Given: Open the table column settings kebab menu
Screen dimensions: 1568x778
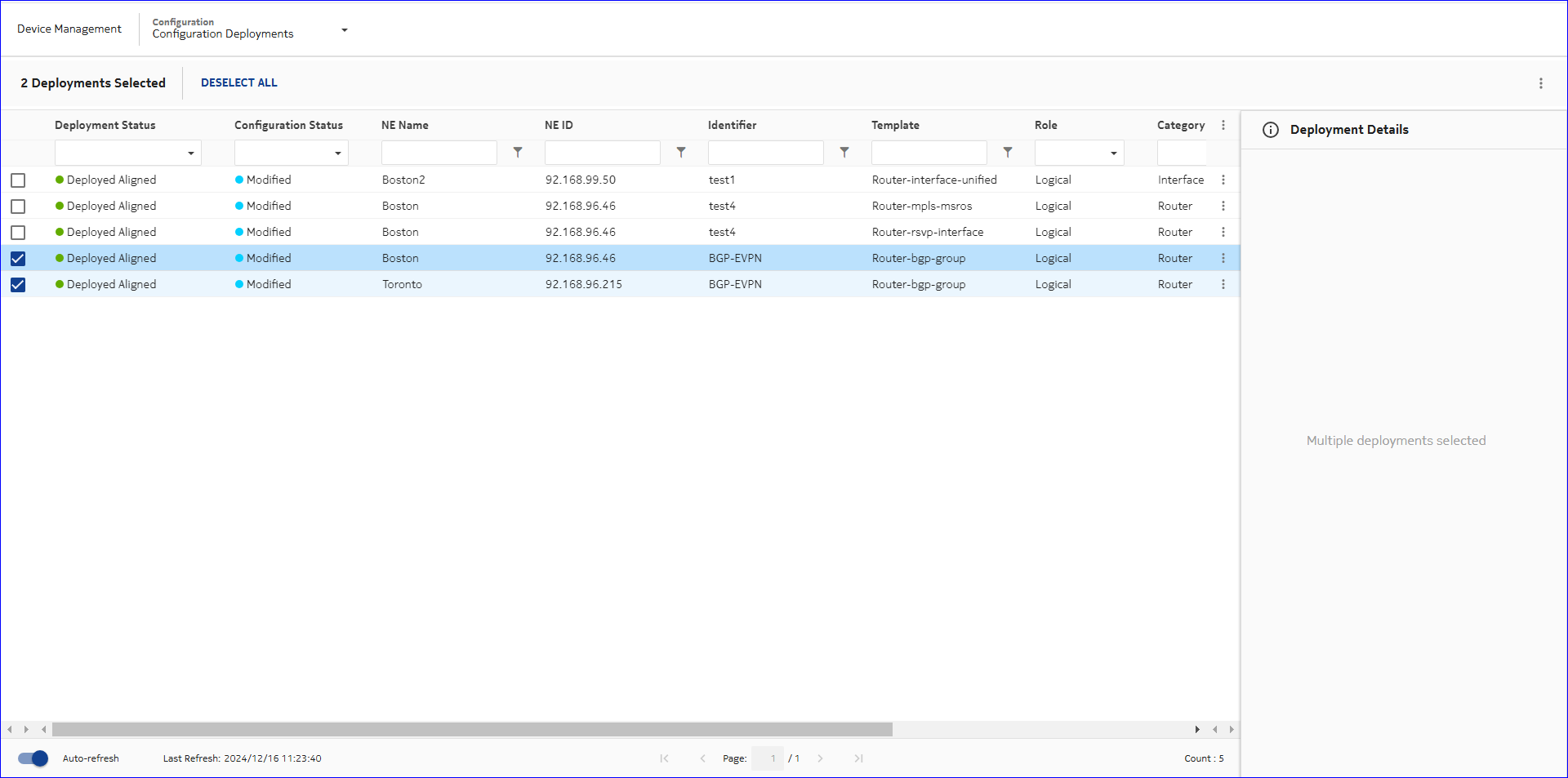Looking at the screenshot, I should point(1223,125).
